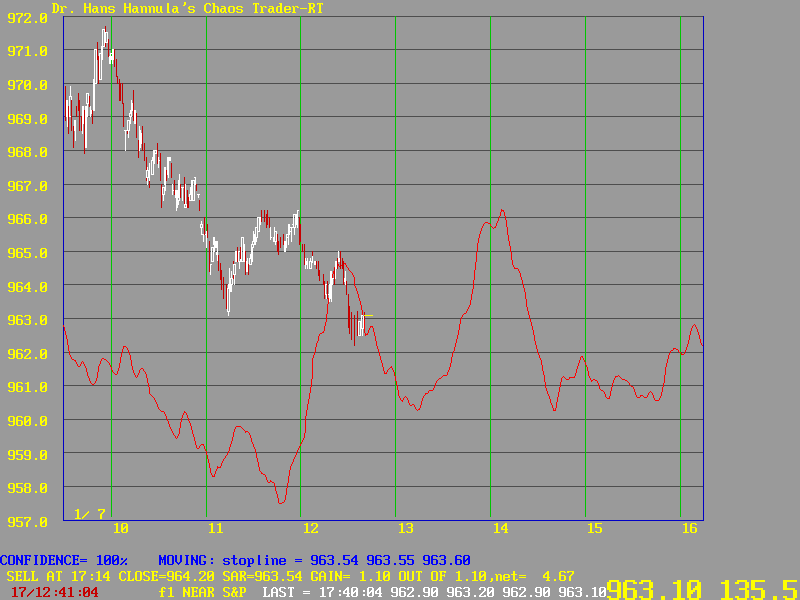
Task: Click the 963.0 price axis label
Action: [27, 320]
